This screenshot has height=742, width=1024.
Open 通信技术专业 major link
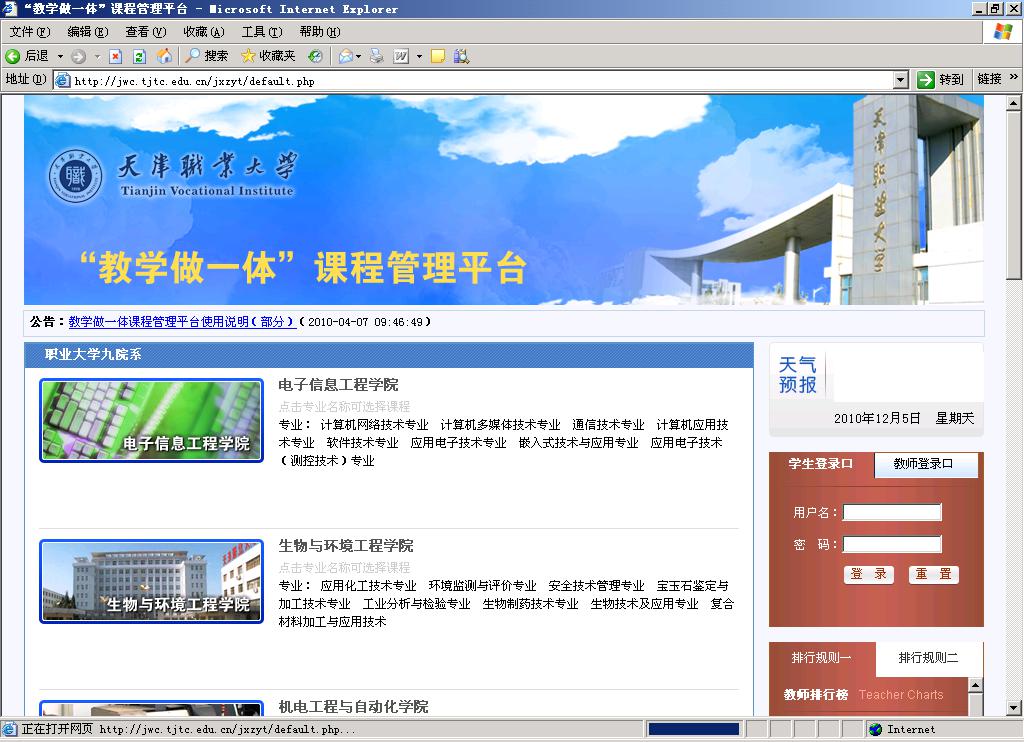point(608,425)
